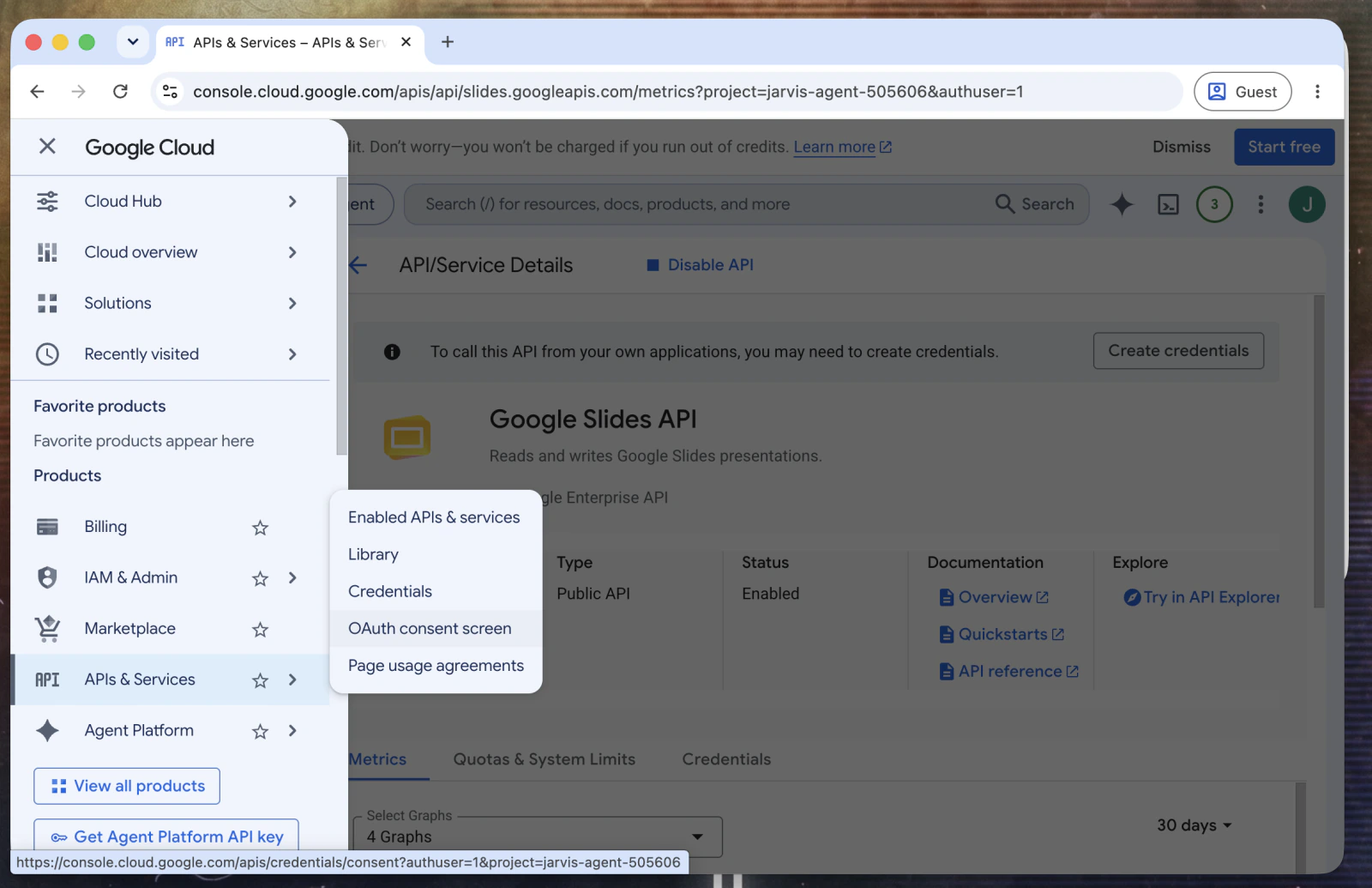Open the console settings three-dot menu
Screen dimensions: 1372x888
pyautogui.click(x=1261, y=204)
